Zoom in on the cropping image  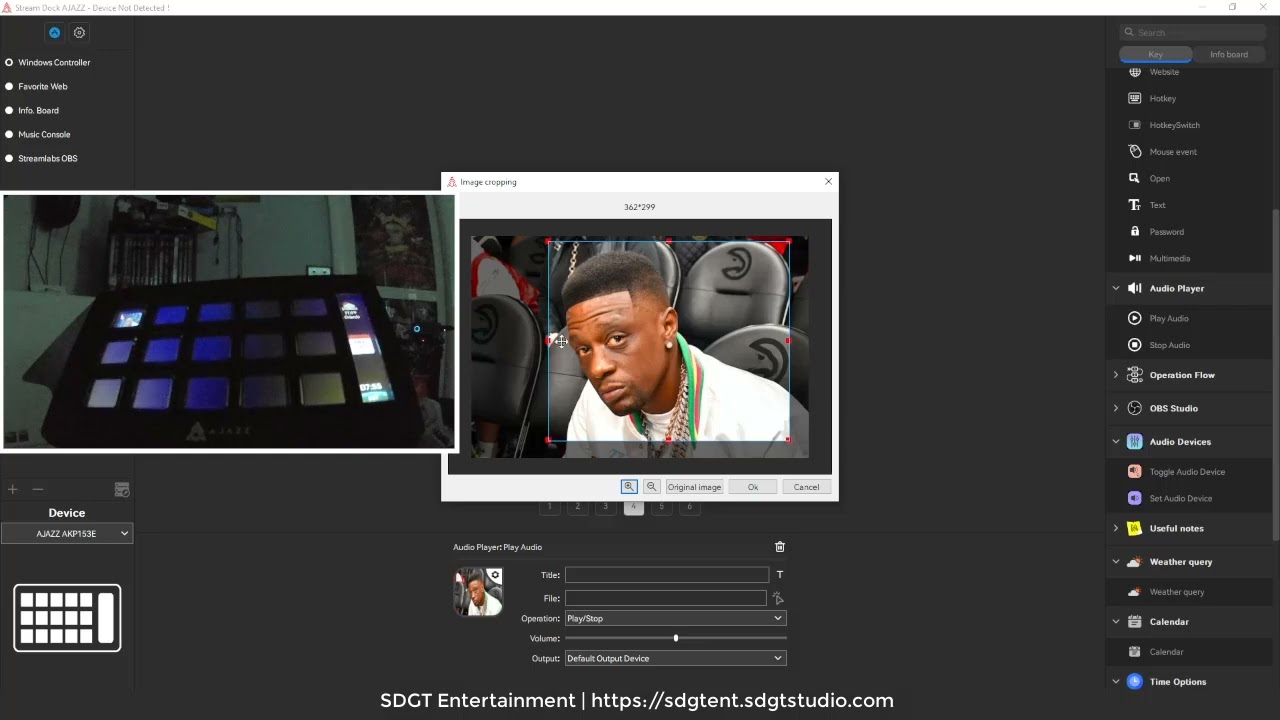tap(629, 487)
